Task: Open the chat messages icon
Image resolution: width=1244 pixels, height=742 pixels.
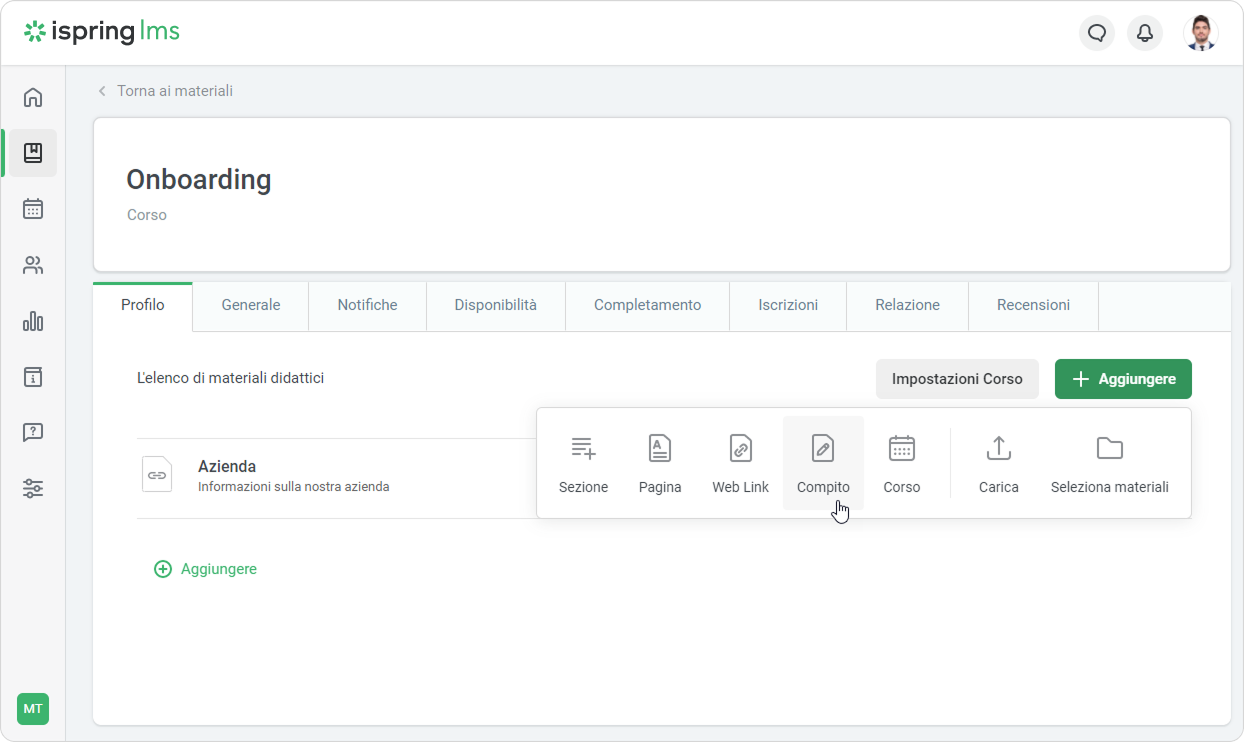Action: (1097, 33)
